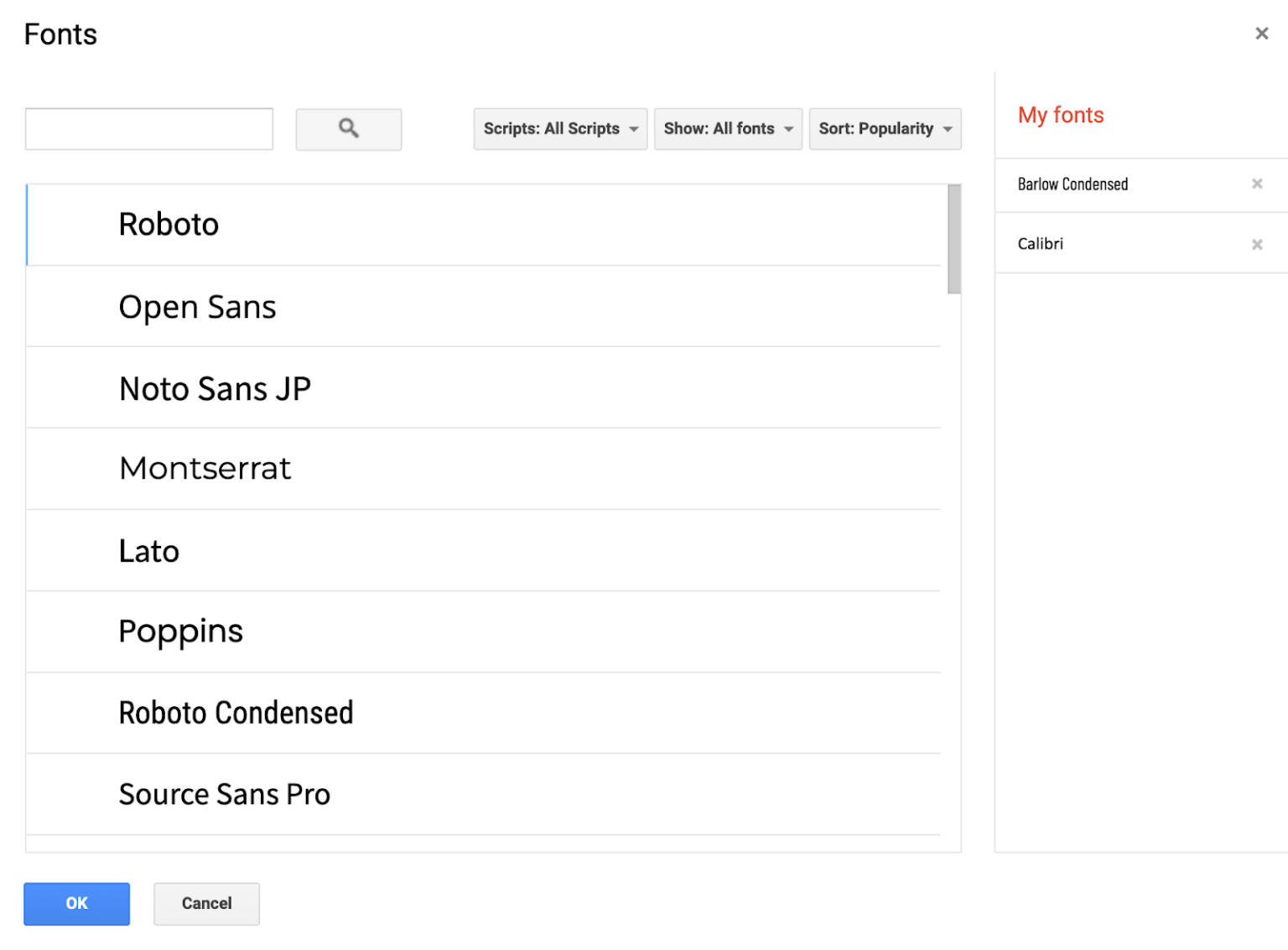
Task: Open the Sort dropdown arrow
Action: pos(948,129)
